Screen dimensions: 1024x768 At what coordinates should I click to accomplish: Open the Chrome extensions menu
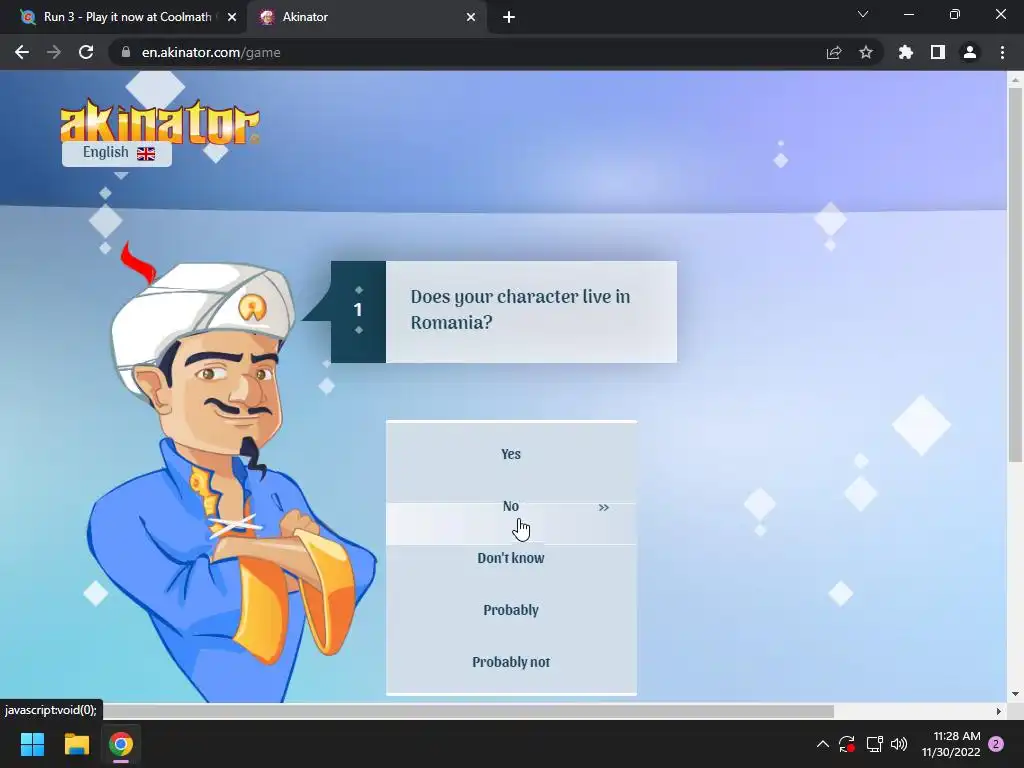pos(906,52)
